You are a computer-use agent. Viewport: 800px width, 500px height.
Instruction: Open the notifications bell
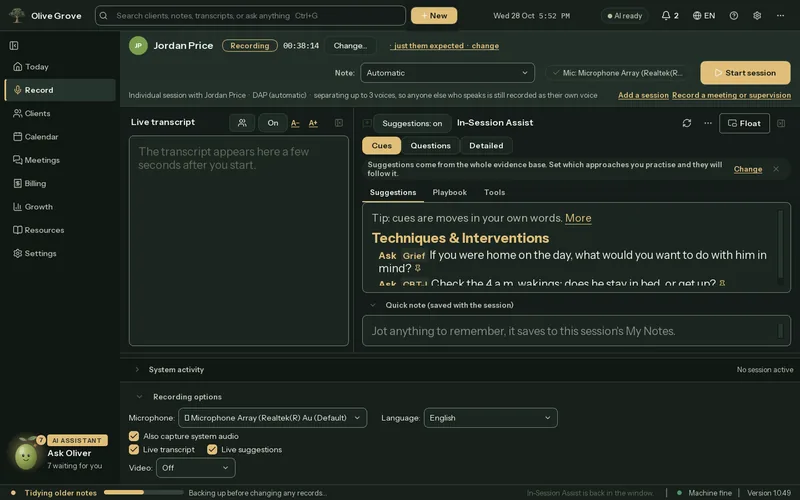(x=666, y=16)
